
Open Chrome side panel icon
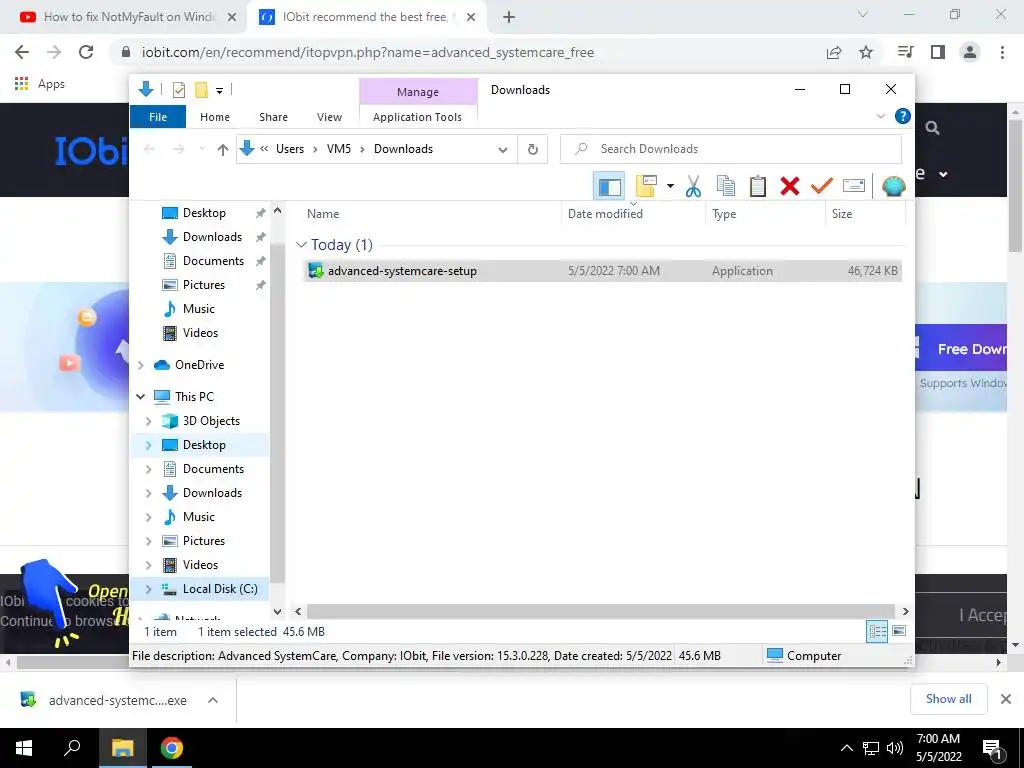(x=938, y=52)
